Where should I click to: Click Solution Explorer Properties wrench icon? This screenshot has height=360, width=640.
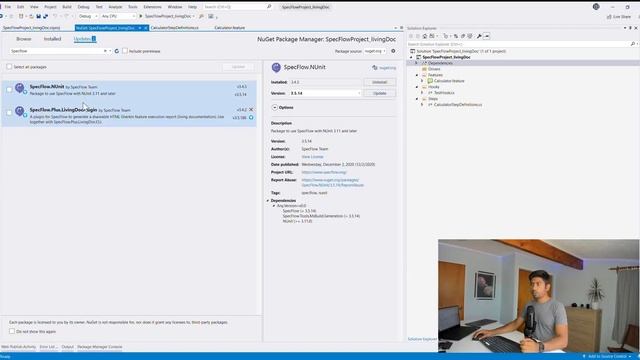pyautogui.click(x=479, y=36)
